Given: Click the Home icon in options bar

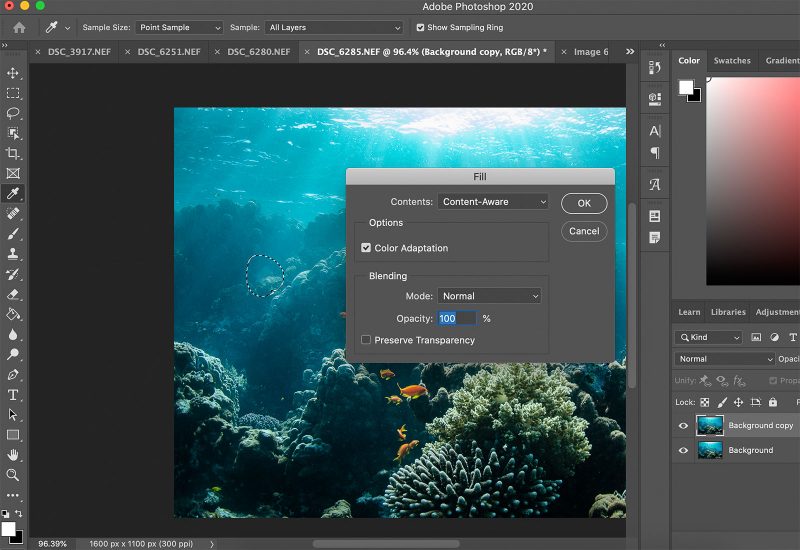Looking at the screenshot, I should tap(19, 28).
